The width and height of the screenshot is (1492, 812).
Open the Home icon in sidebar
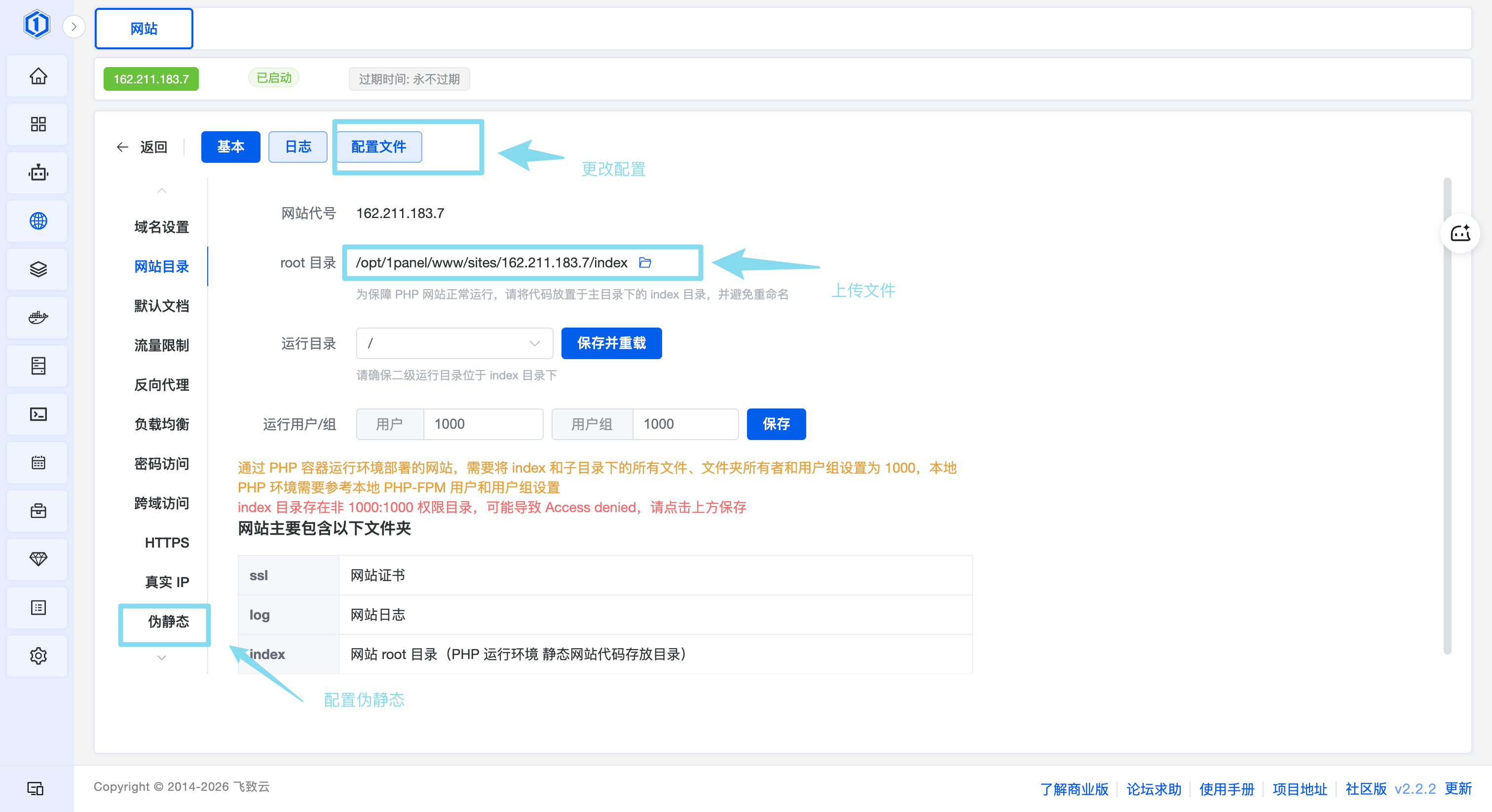(38, 76)
